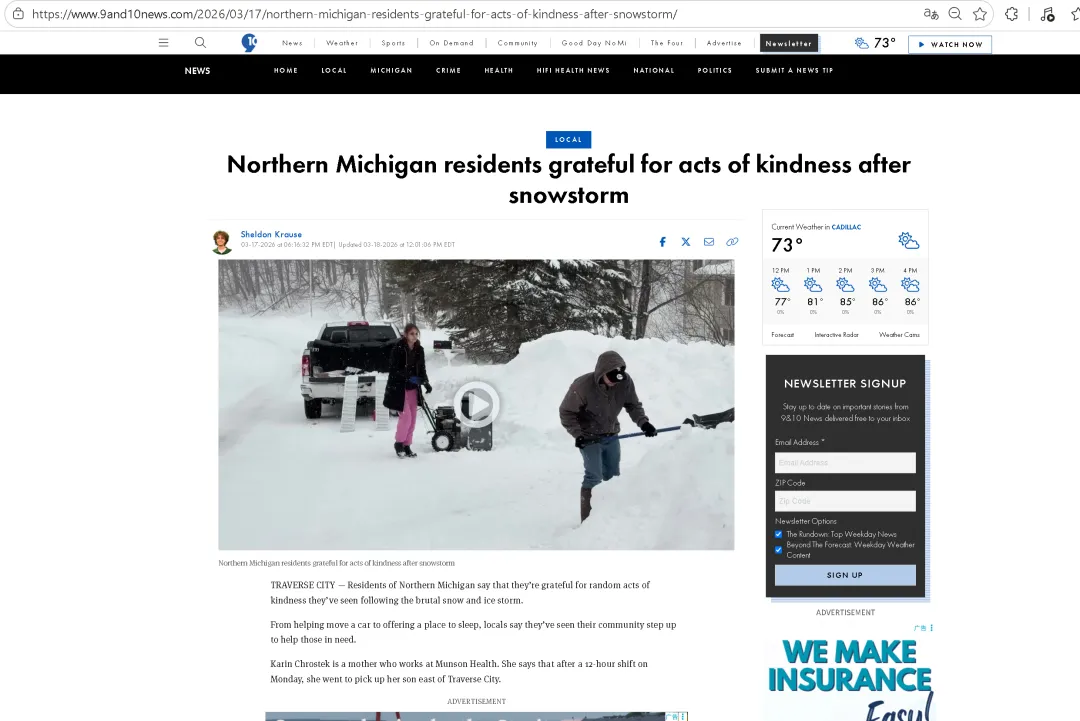Go to Michigan news section

coord(391,70)
